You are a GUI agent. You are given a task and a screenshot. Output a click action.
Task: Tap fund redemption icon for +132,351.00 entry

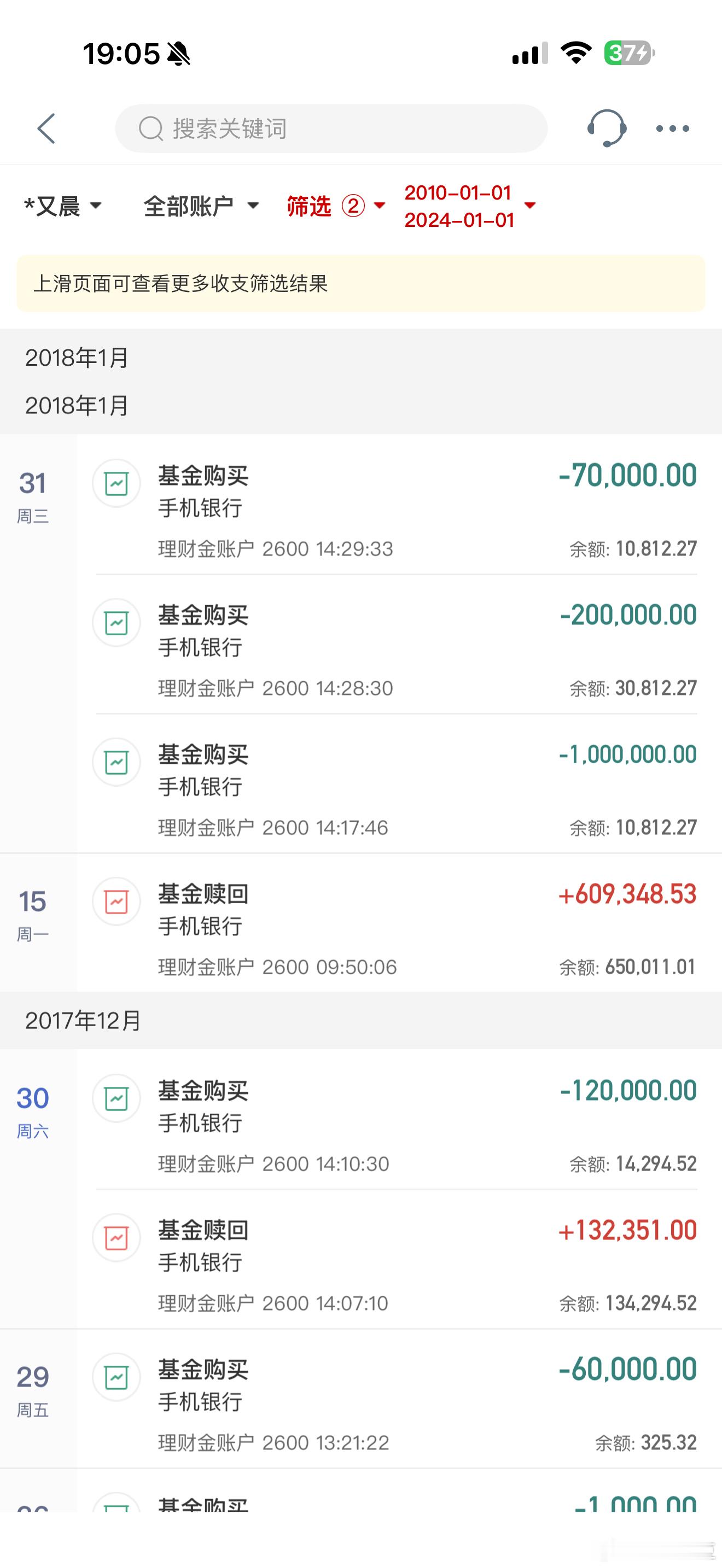[117, 1237]
